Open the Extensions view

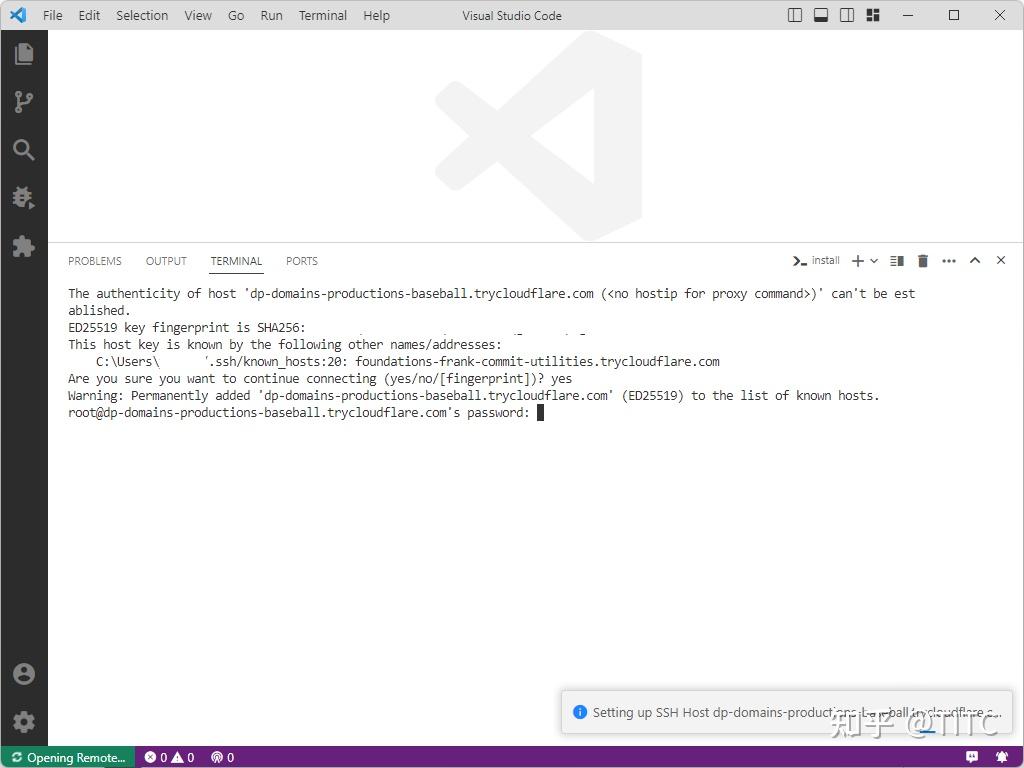[x=24, y=246]
